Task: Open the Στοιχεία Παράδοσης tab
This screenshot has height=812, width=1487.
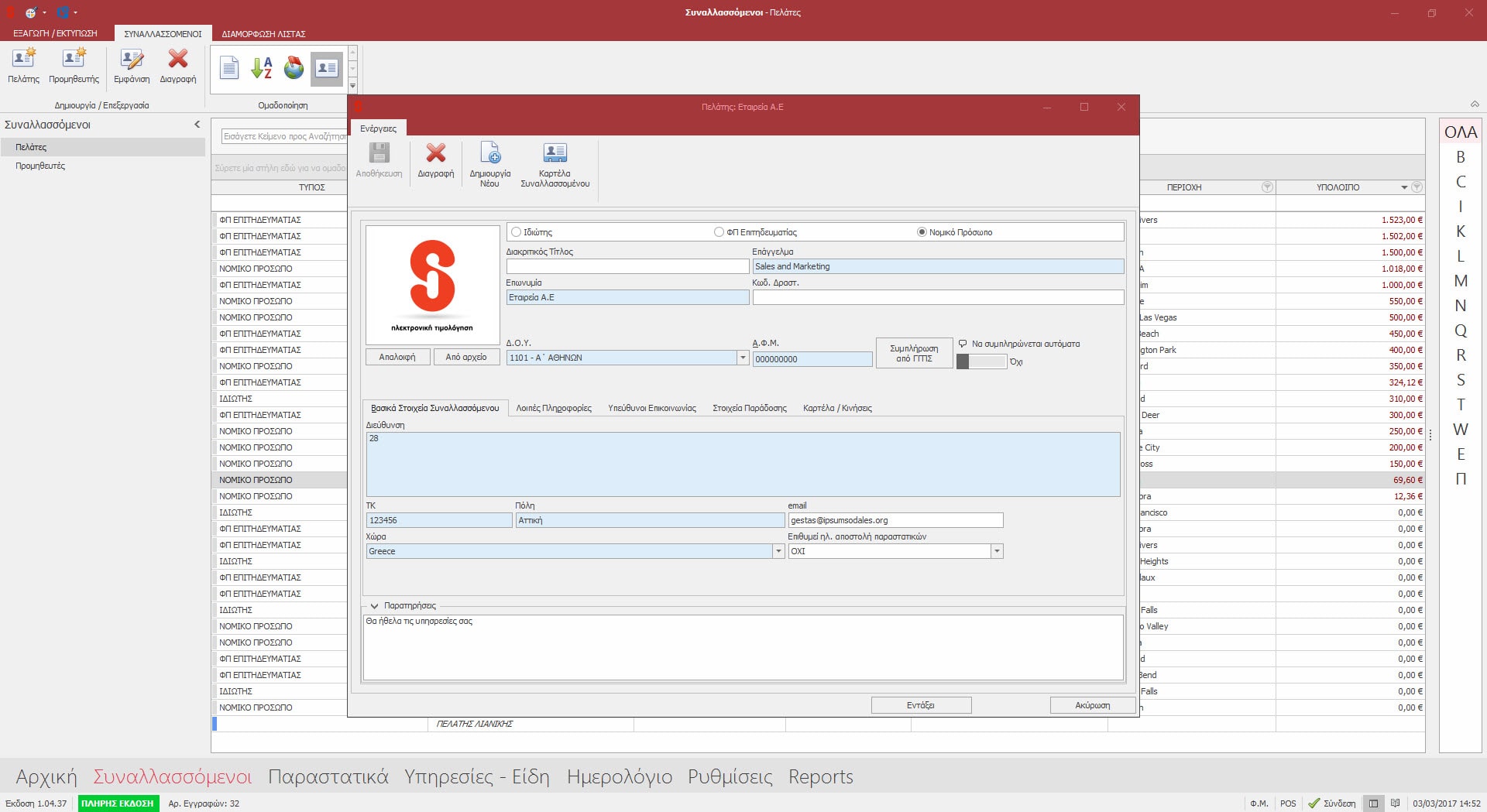Action: point(749,408)
